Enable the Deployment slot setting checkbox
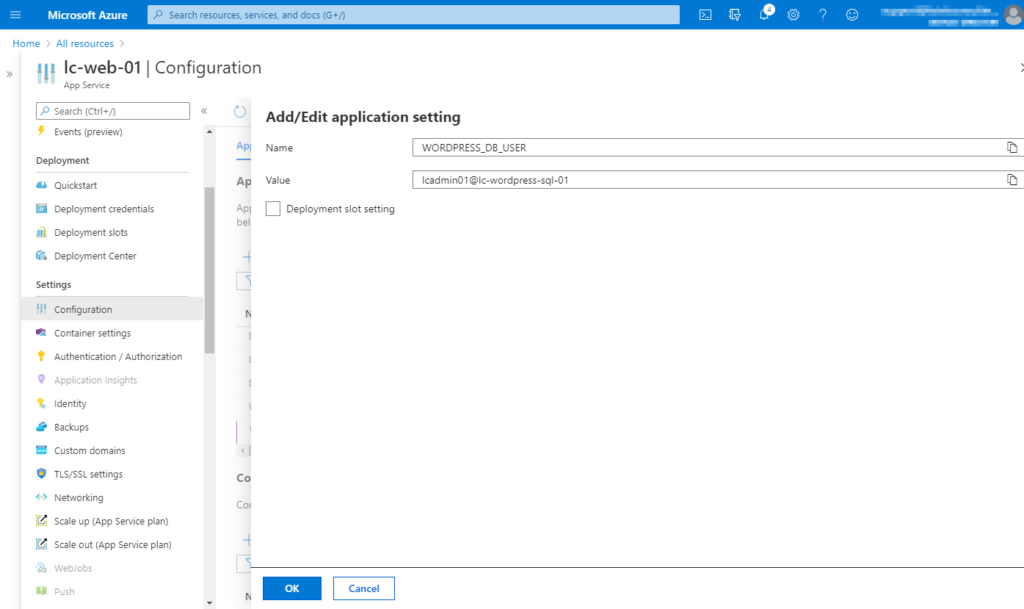Viewport: 1024px width, 609px height. pyautogui.click(x=273, y=208)
